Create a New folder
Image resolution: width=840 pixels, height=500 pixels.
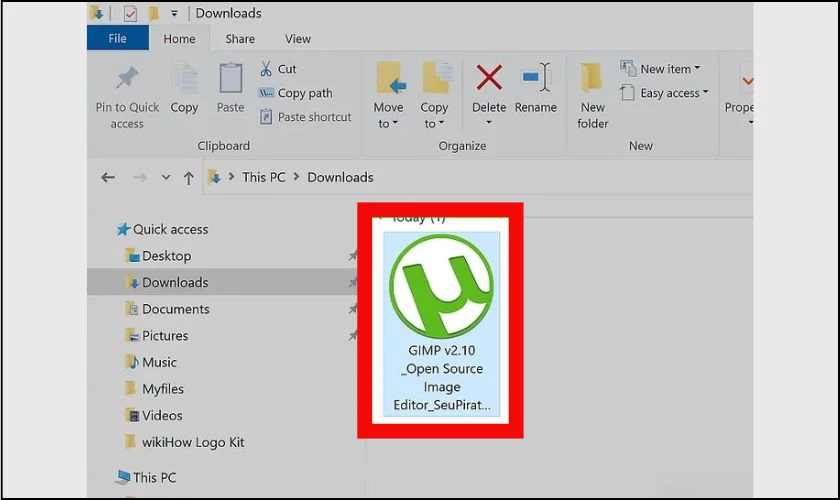(592, 95)
